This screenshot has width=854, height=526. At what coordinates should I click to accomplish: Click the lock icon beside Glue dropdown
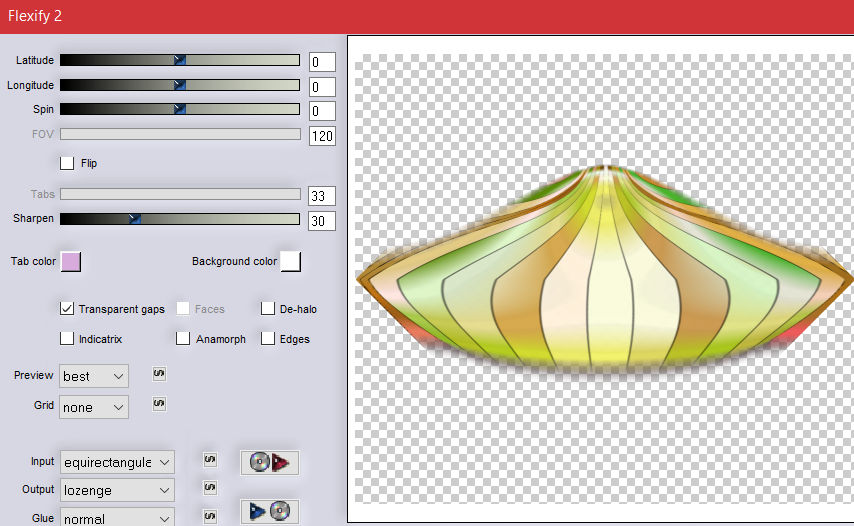[x=210, y=516]
